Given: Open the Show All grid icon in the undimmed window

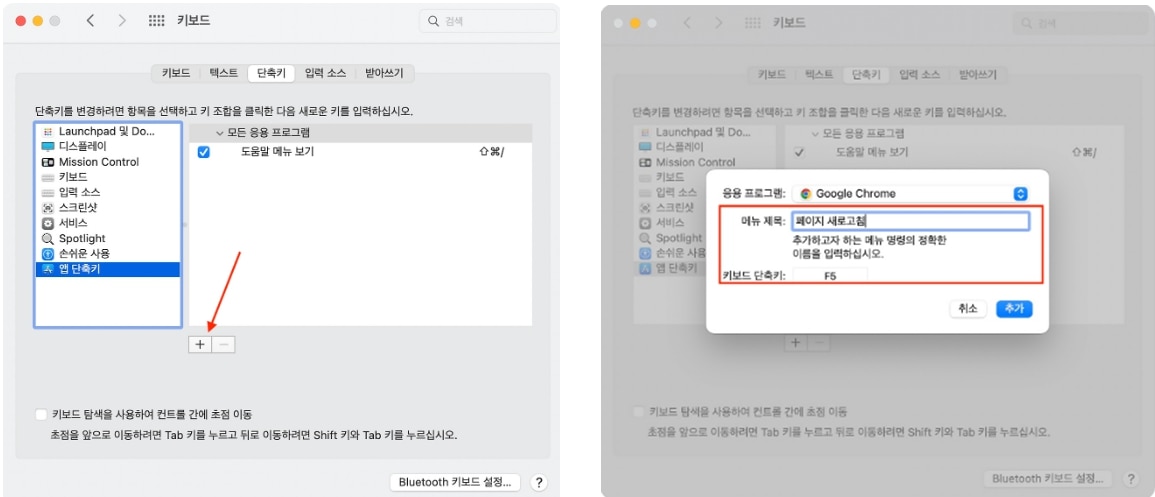Looking at the screenshot, I should pyautogui.click(x=157, y=21).
